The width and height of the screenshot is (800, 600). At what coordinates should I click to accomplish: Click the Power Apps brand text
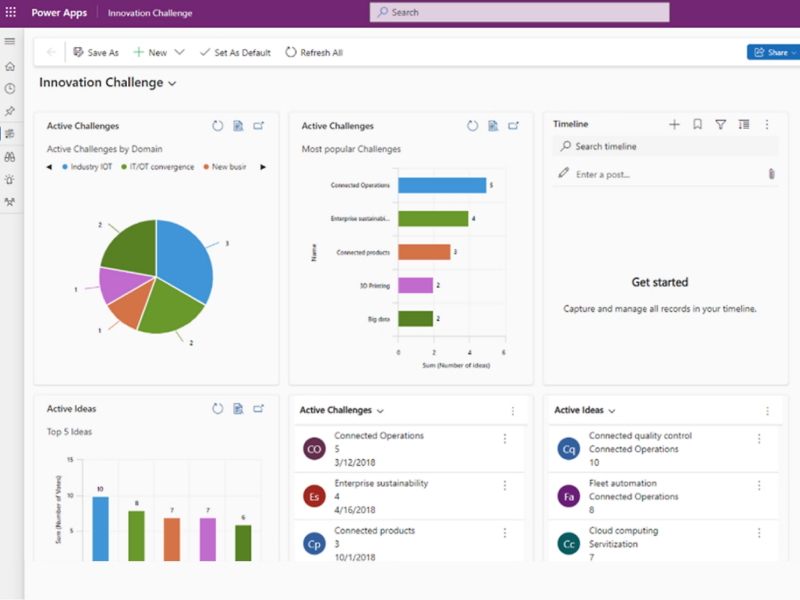(x=59, y=12)
